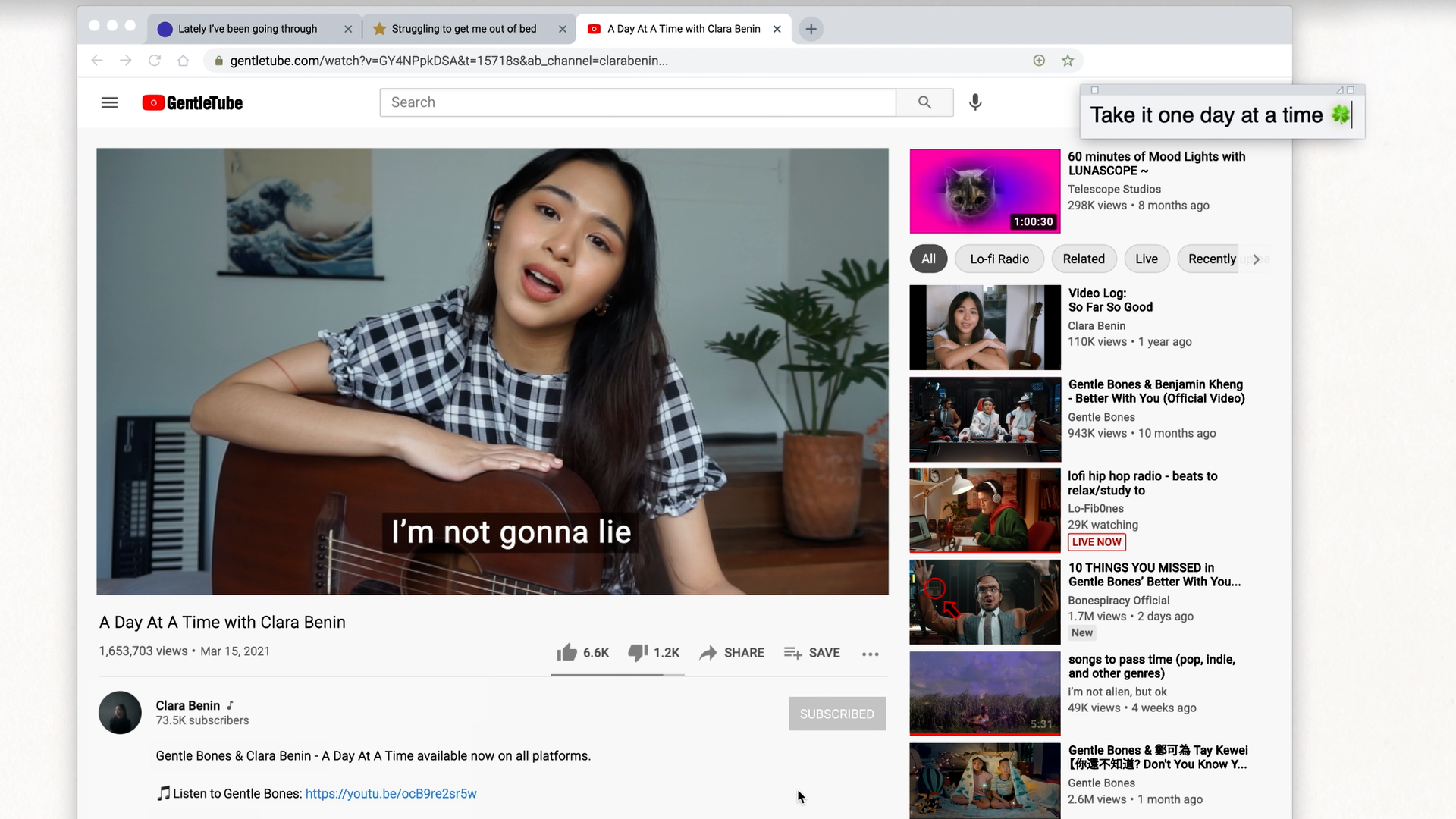Open the Gentle Bones youtu.be link

coord(391,793)
